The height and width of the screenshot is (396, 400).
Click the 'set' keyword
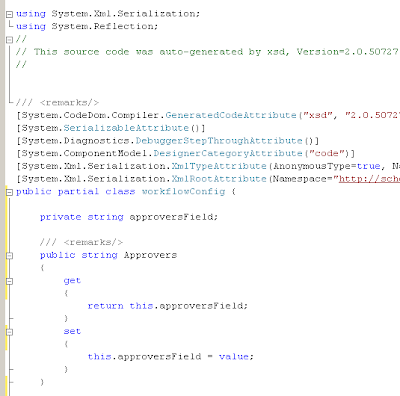pos(72,331)
